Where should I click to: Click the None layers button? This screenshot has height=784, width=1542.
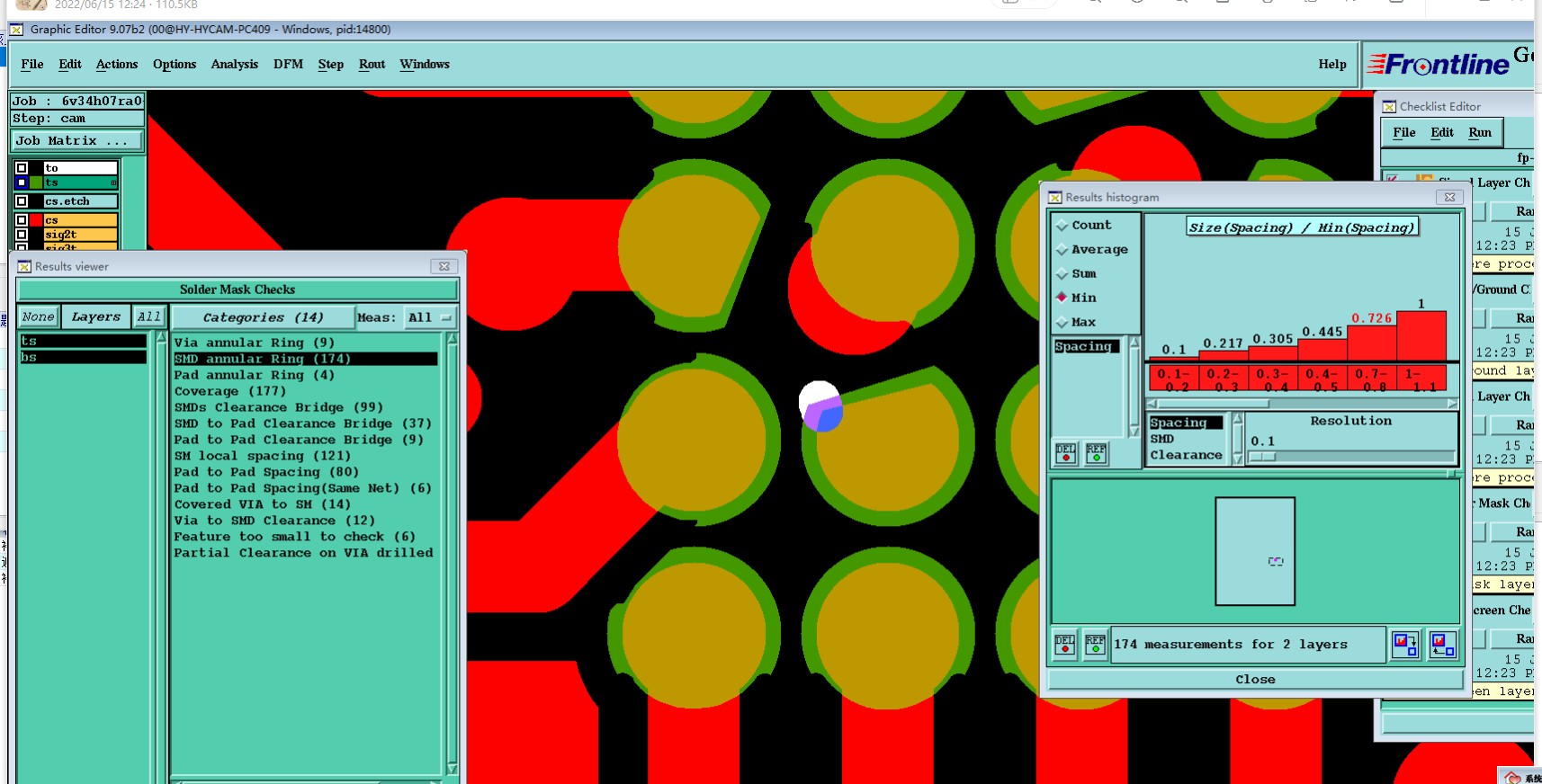pyautogui.click(x=39, y=317)
